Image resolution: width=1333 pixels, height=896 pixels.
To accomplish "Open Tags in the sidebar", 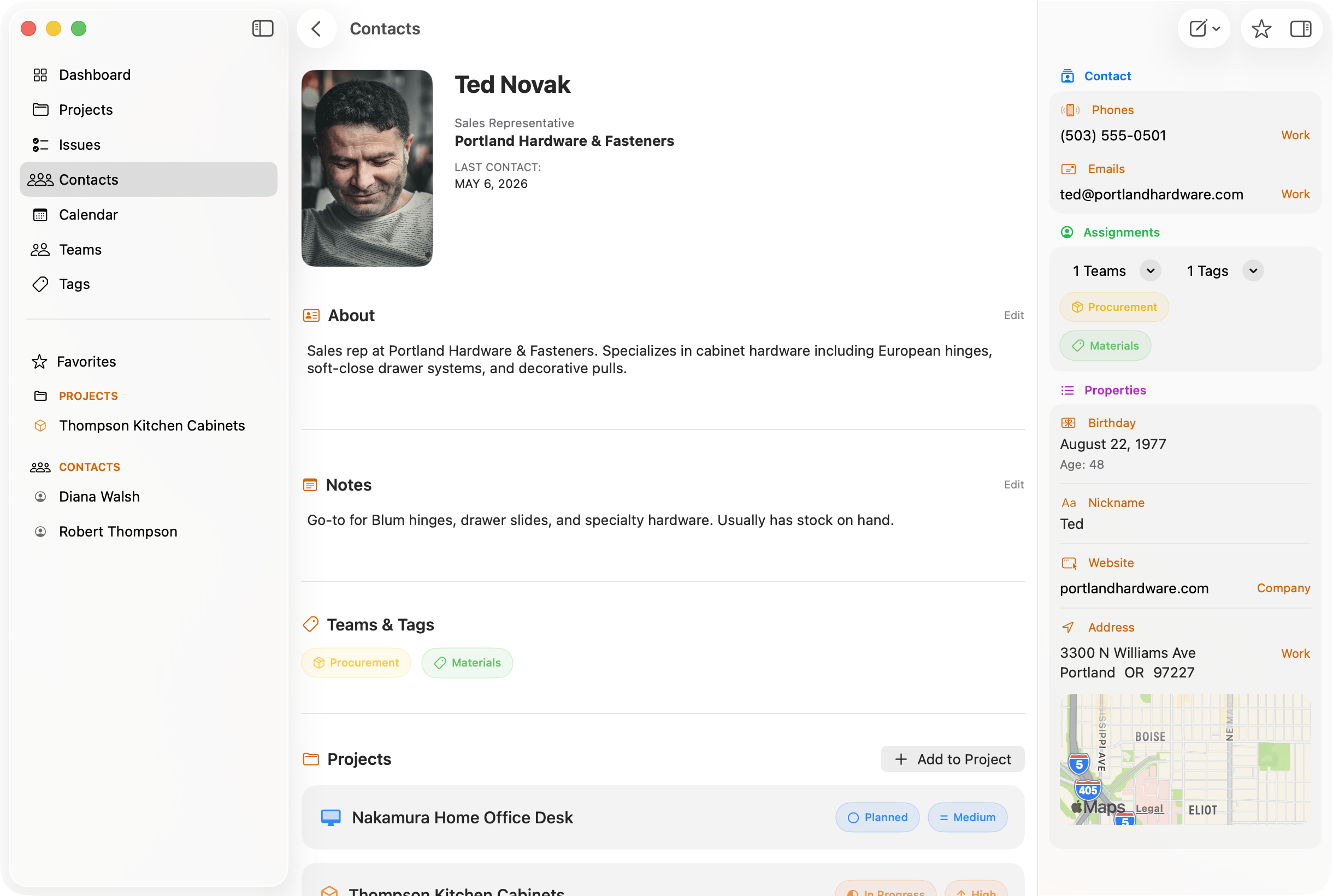I will click(x=149, y=284).
